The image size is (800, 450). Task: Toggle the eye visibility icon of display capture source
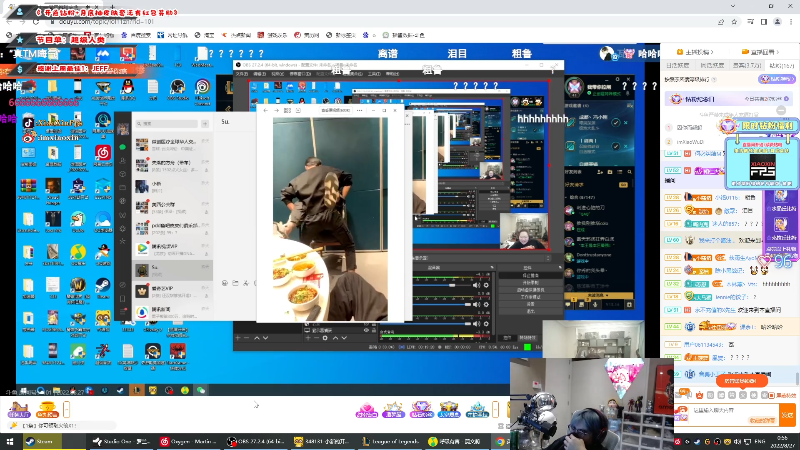click(366, 331)
